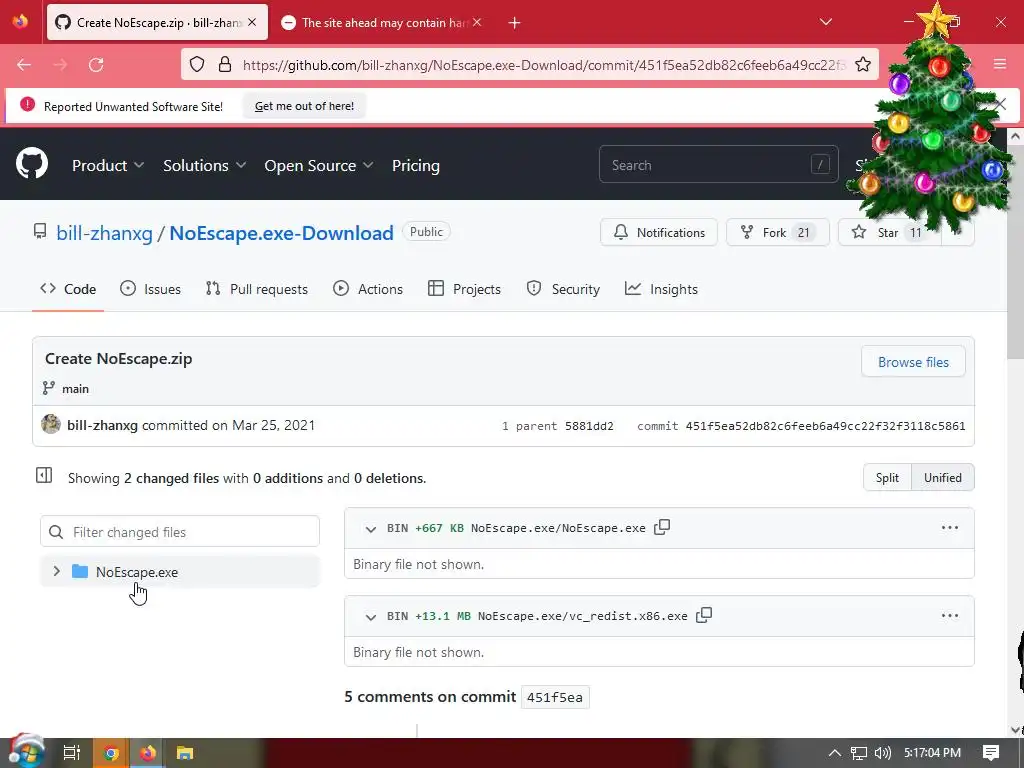This screenshot has width=1024, height=768.
Task: Click the Notifications bell button
Action: (x=659, y=232)
